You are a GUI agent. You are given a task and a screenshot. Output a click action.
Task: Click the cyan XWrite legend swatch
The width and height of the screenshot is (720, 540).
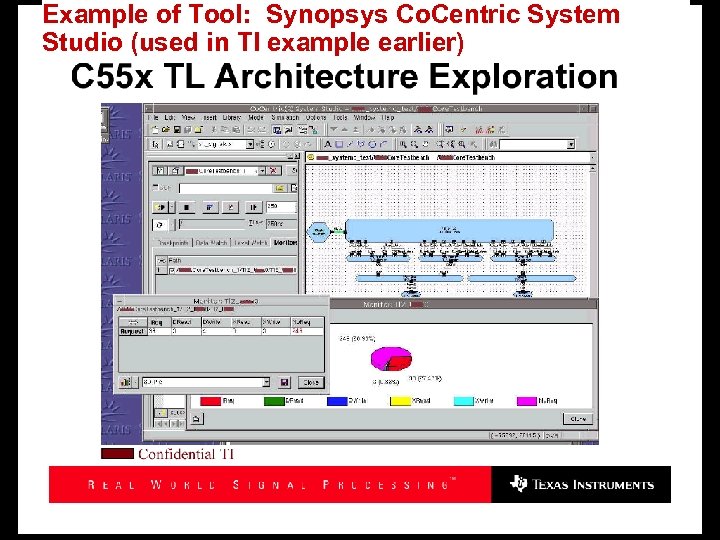[x=464, y=401]
